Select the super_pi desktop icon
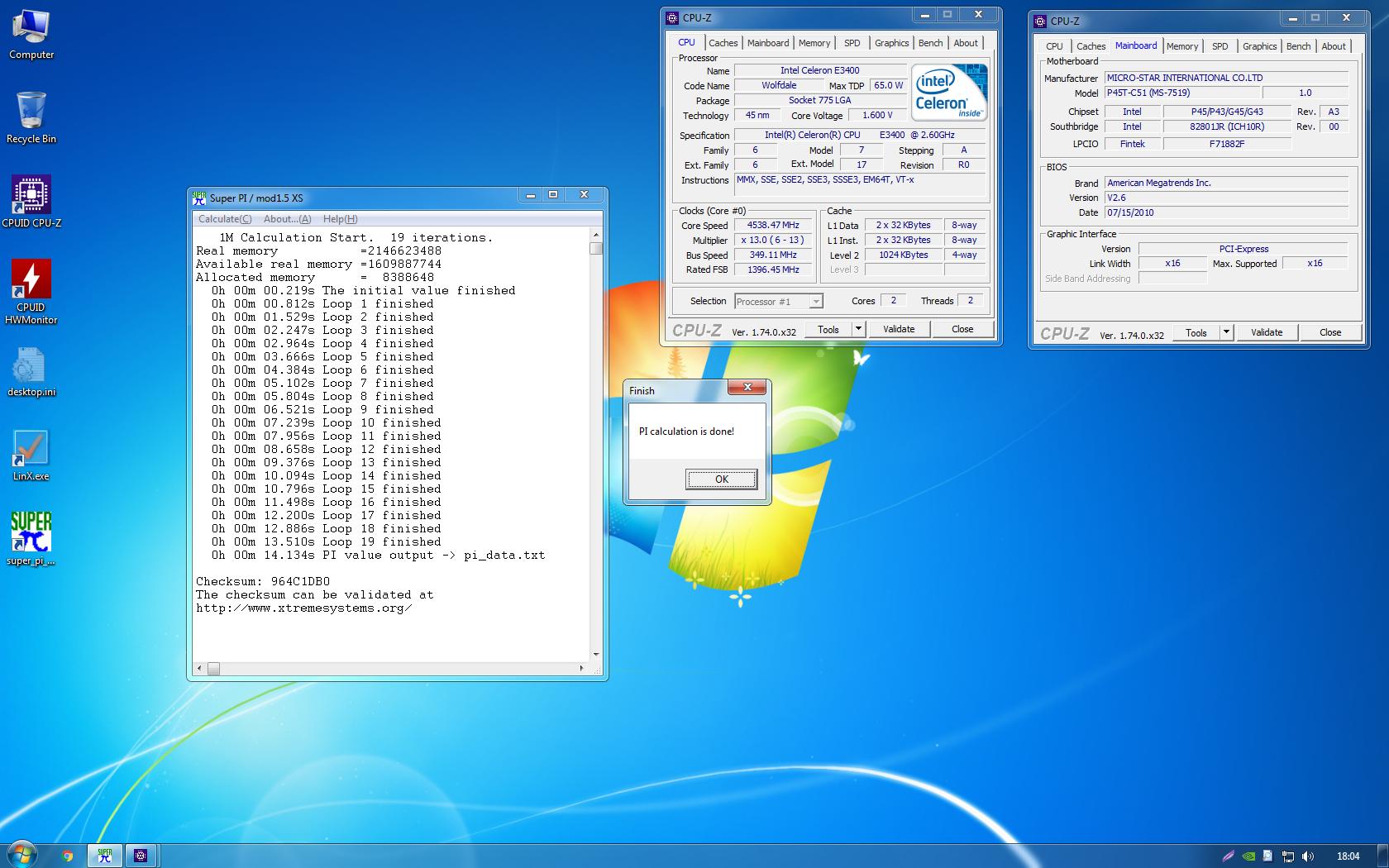The width and height of the screenshot is (1389, 868). pos(31,538)
